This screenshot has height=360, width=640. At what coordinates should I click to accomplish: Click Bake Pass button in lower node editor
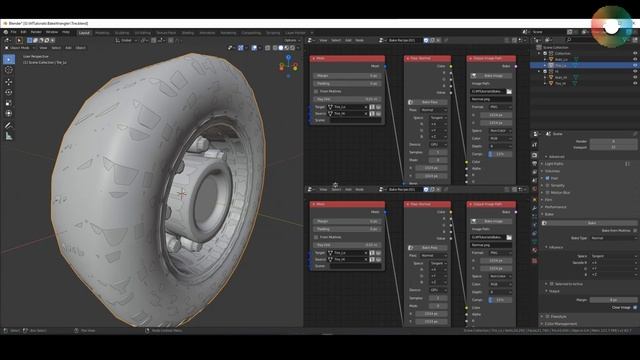click(x=427, y=248)
